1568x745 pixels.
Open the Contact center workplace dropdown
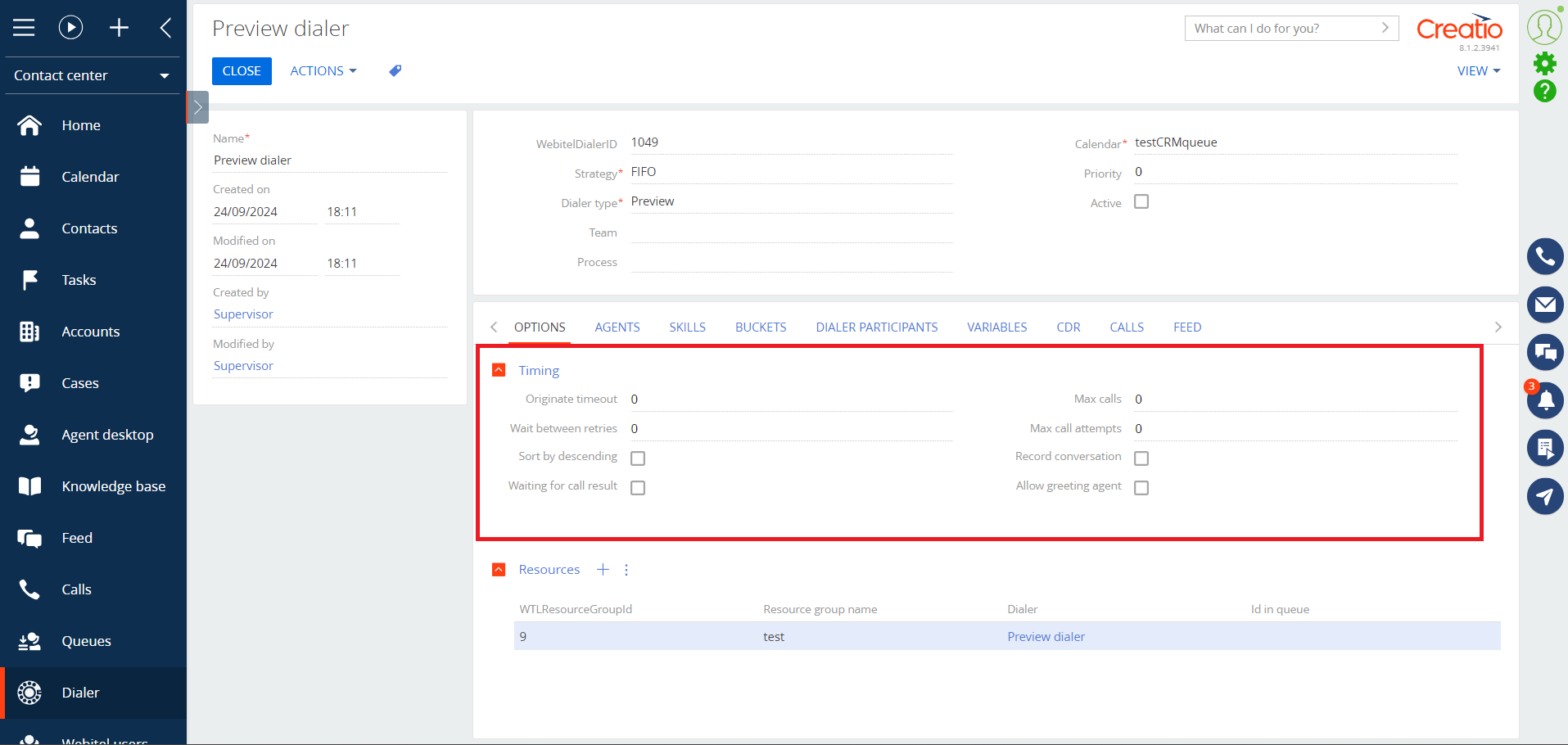[93, 75]
